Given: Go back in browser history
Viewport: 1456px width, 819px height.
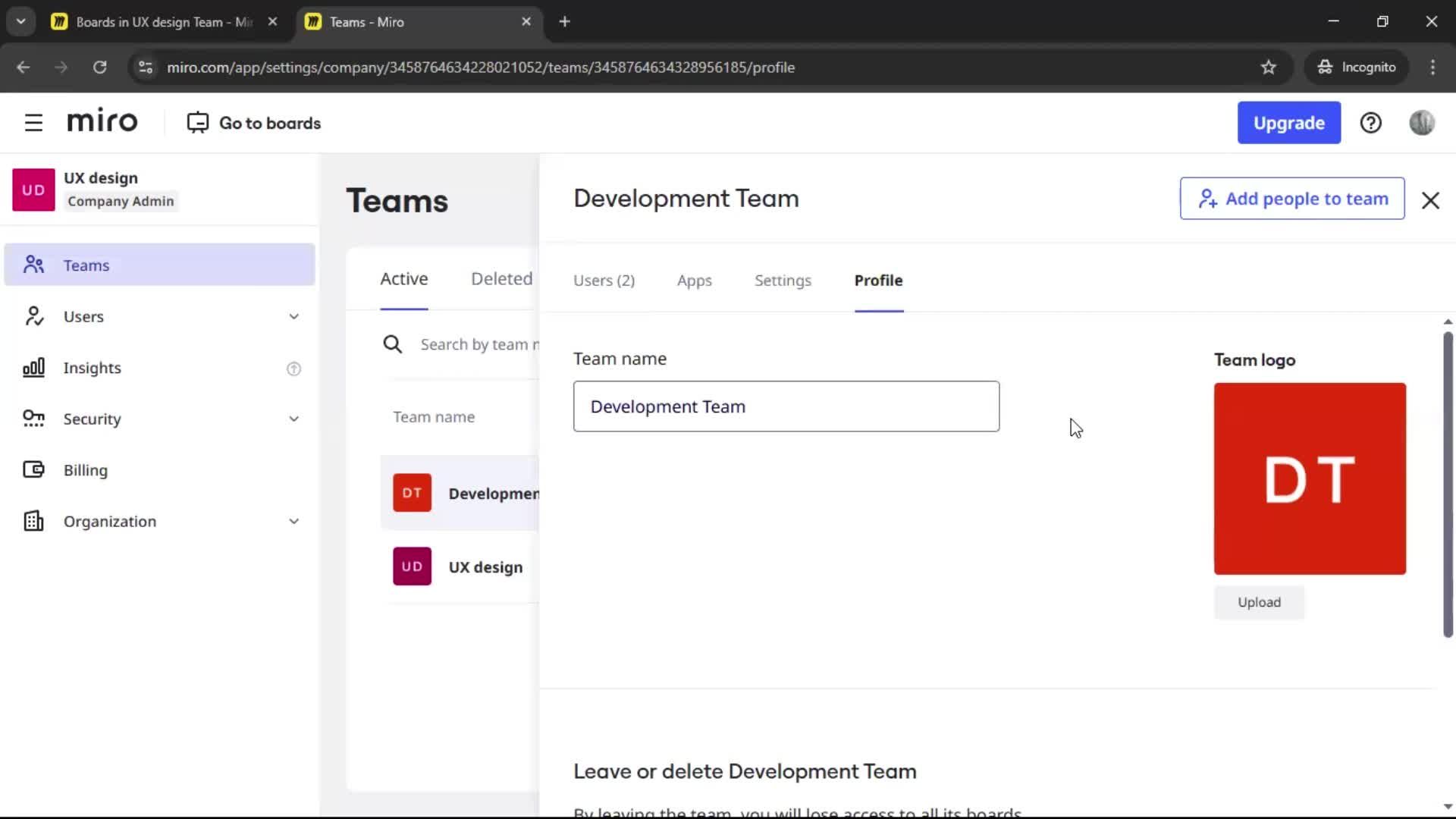Looking at the screenshot, I should click(23, 67).
